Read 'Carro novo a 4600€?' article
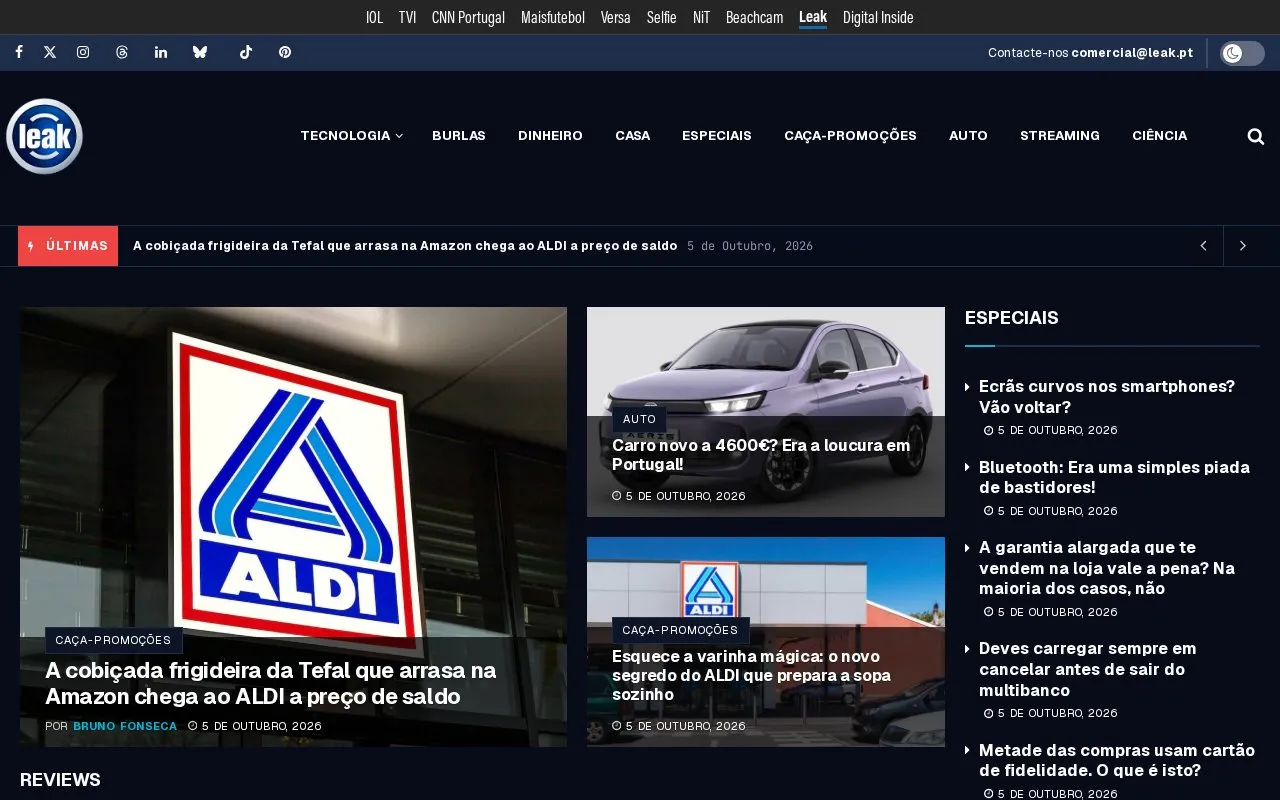This screenshot has width=1280, height=800. (761, 455)
